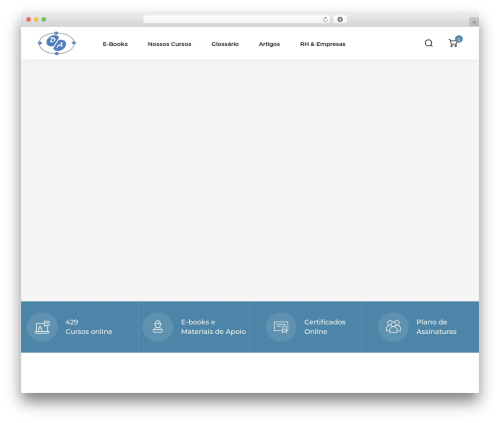This screenshot has height=423, width=500.
Task: Open E-books e Materiais de Apoio
Action: coord(213,327)
